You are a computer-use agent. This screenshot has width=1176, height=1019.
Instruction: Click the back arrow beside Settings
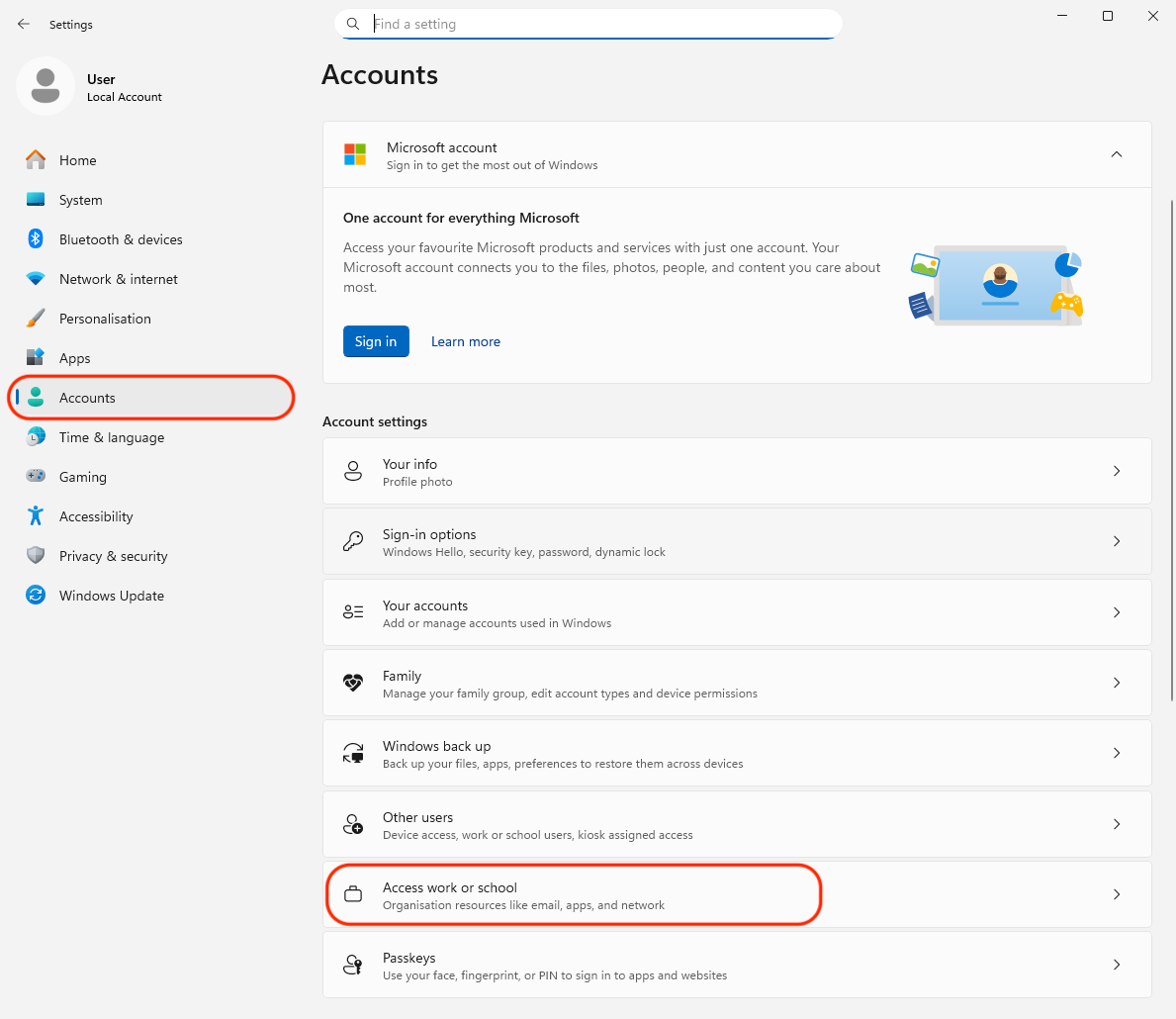point(24,25)
